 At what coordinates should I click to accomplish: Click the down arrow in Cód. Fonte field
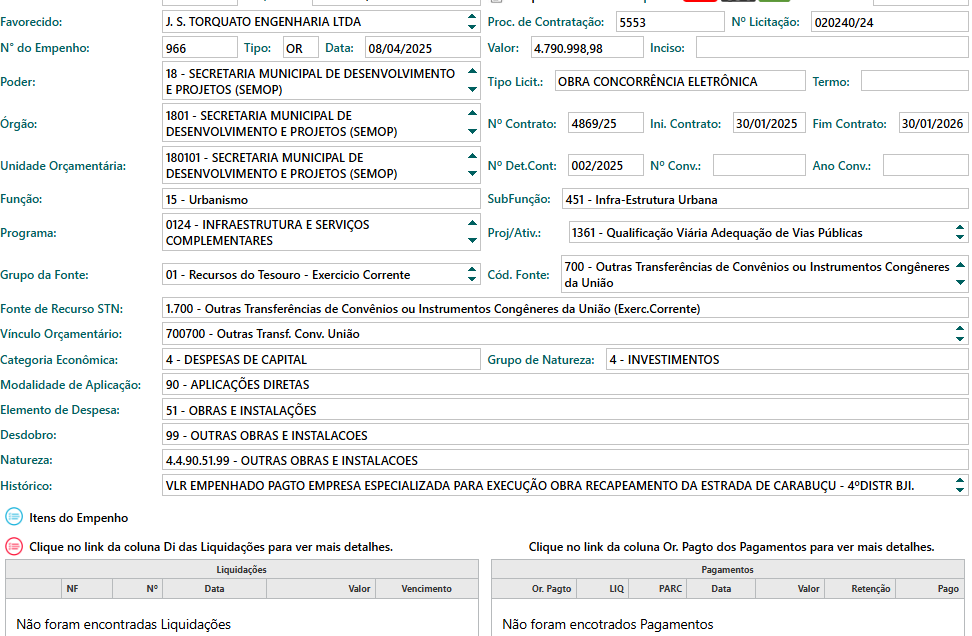[x=960, y=283]
